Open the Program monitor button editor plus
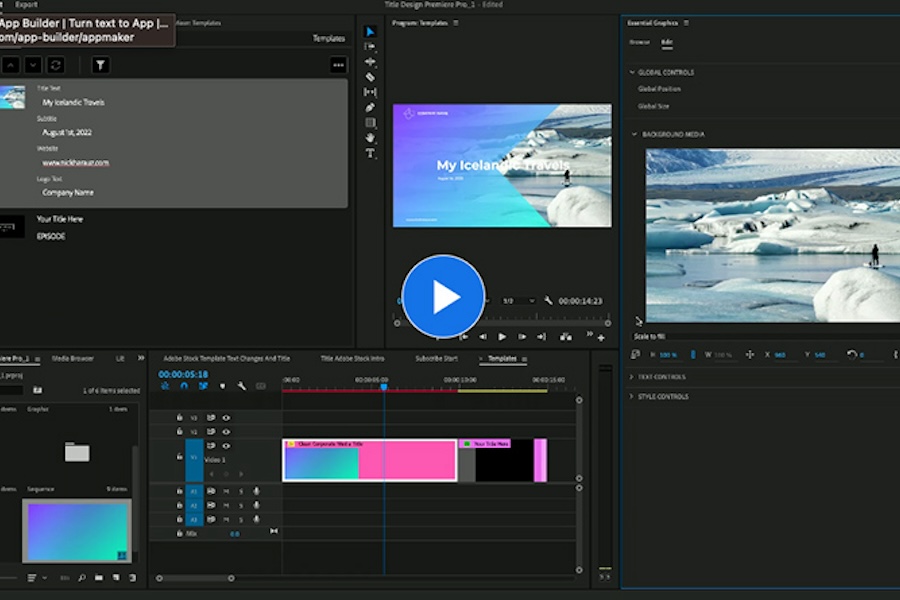 pyautogui.click(x=601, y=338)
